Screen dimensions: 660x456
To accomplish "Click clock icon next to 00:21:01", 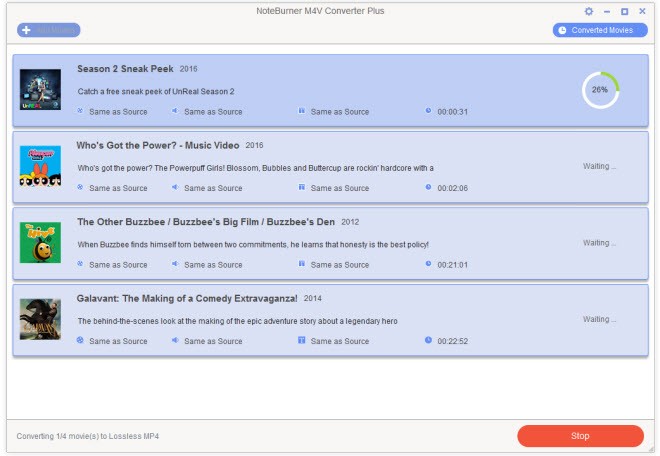I will pos(428,264).
